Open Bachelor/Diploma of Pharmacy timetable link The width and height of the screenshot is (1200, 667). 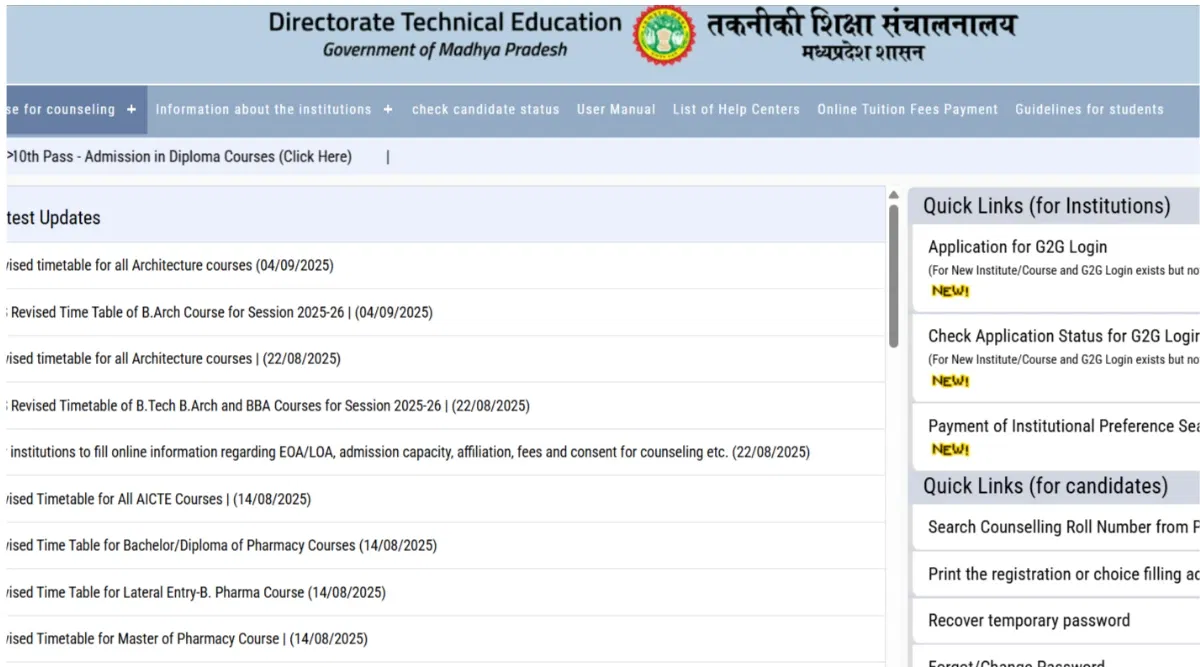(222, 545)
